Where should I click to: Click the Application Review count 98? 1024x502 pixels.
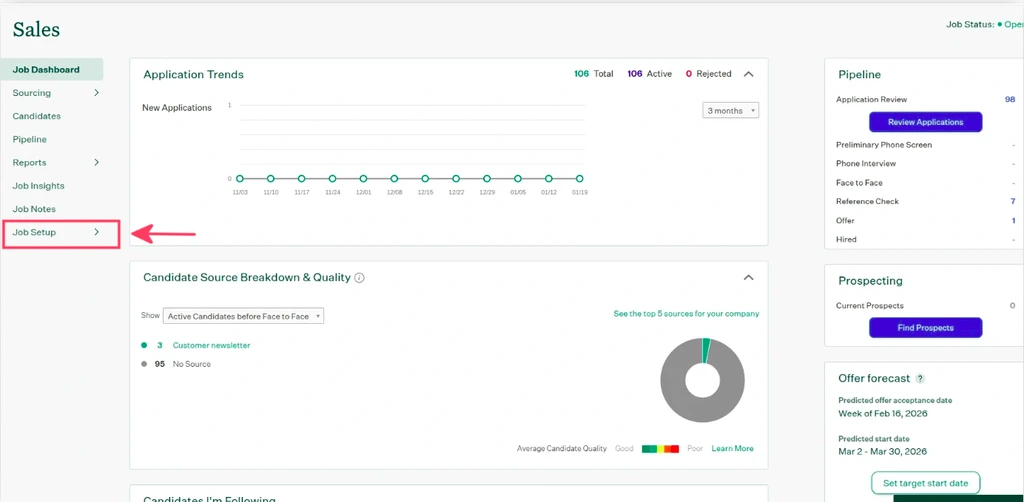(x=1010, y=99)
